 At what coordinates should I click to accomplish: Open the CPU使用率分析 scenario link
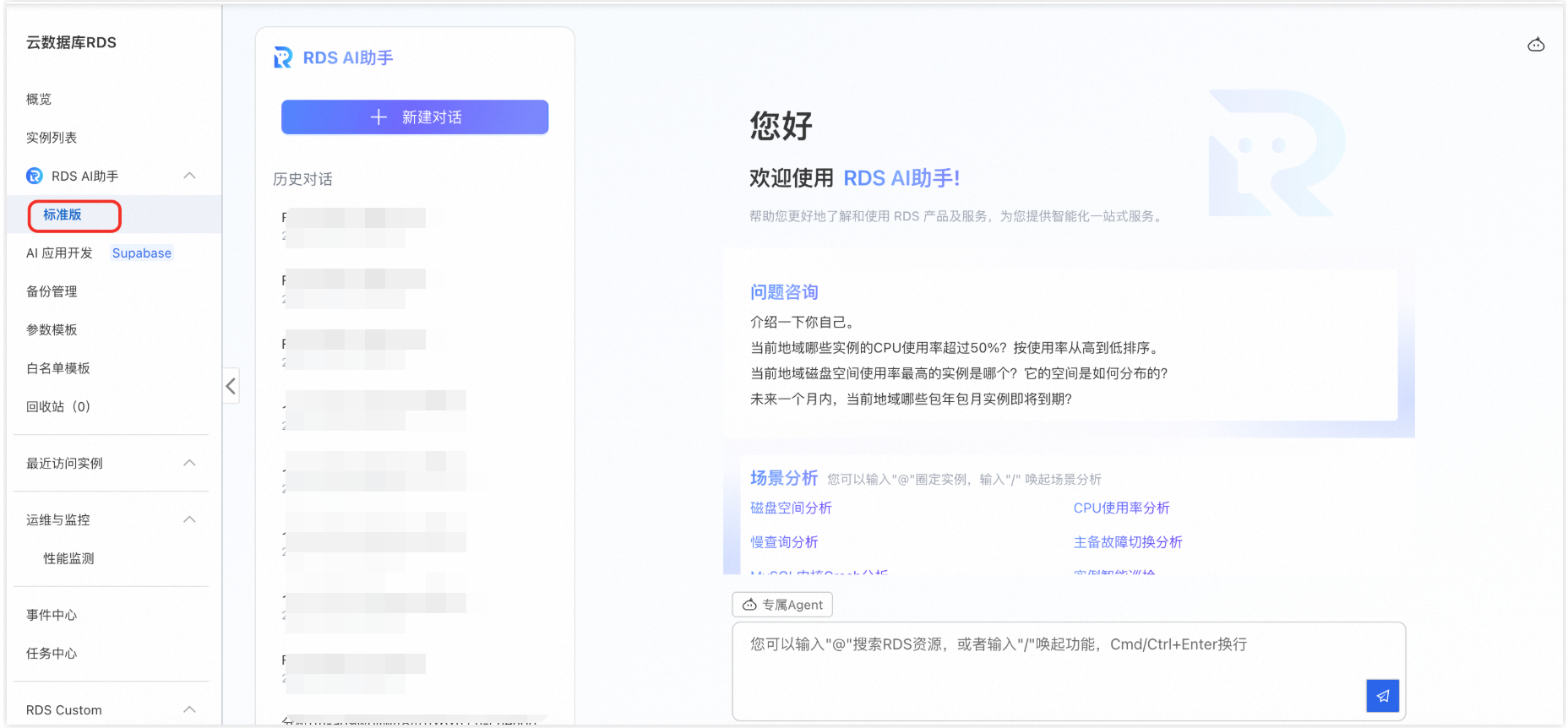pyautogui.click(x=1121, y=508)
